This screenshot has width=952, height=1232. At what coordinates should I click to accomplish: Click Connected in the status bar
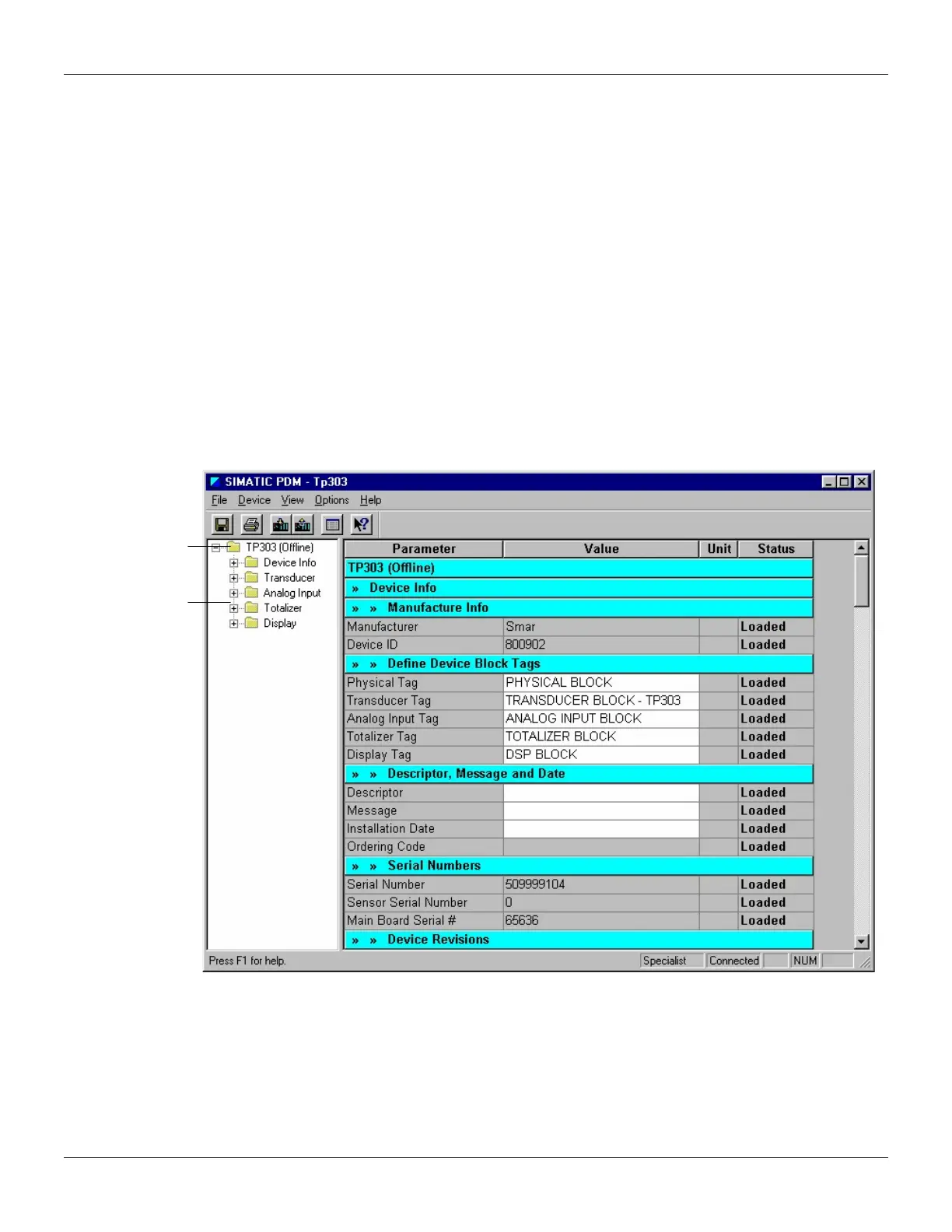point(733,961)
